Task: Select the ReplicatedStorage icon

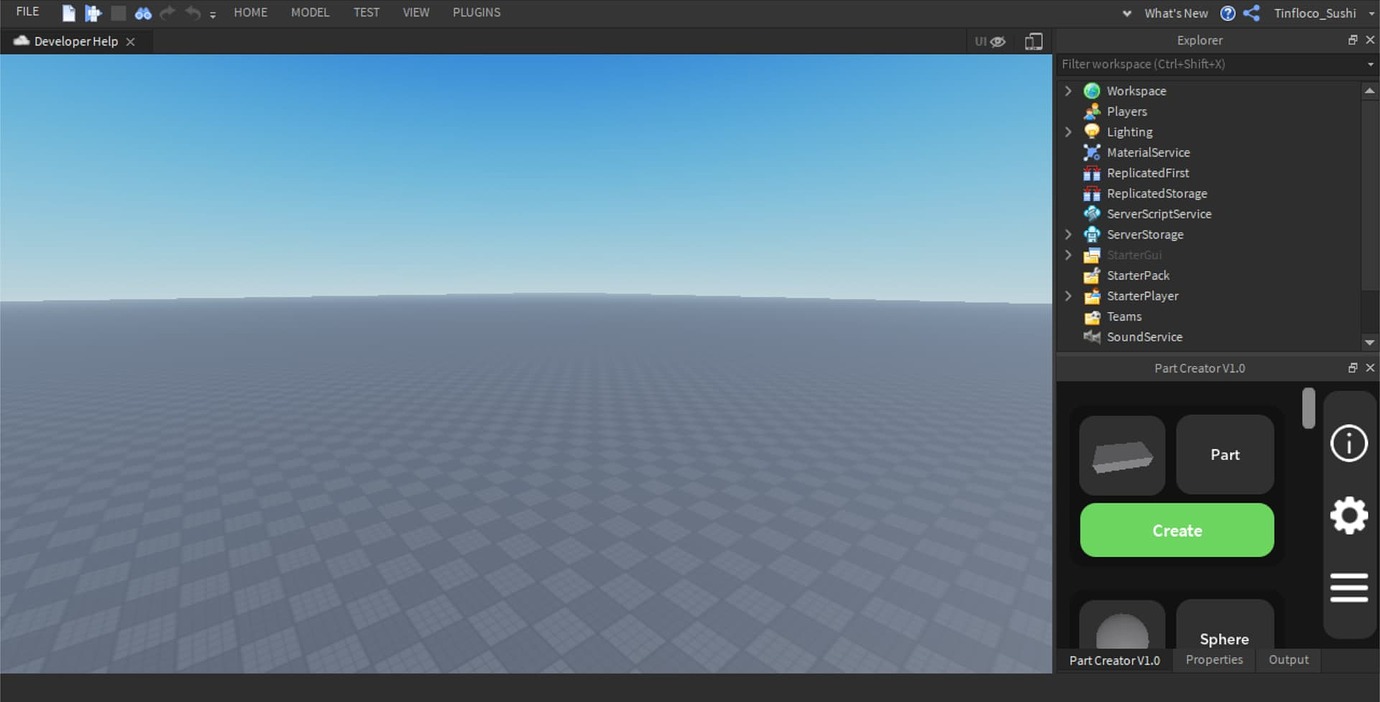Action: [1092, 193]
